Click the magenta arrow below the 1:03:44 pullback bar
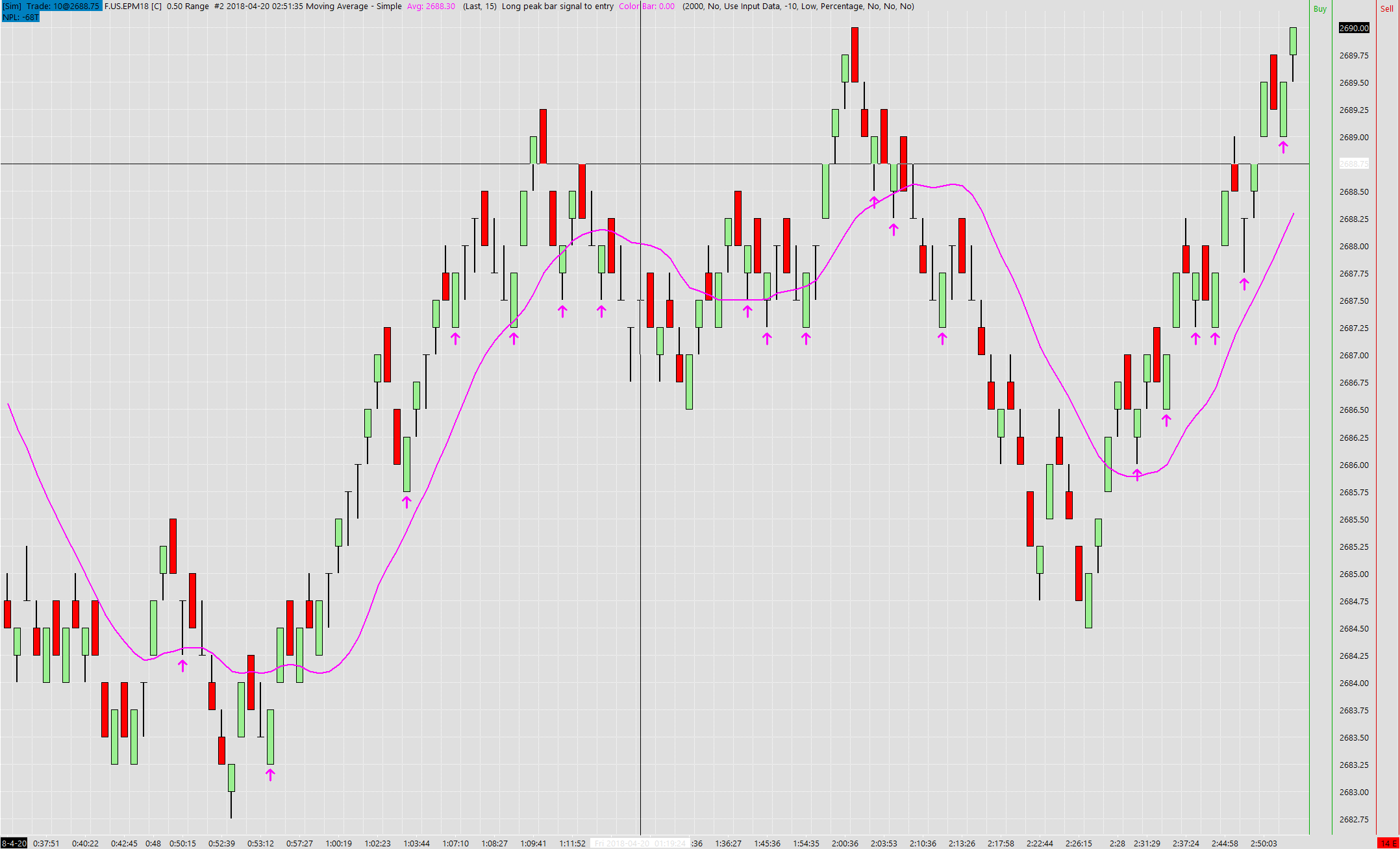Image resolution: width=1400 pixels, height=849 pixels. 406,501
